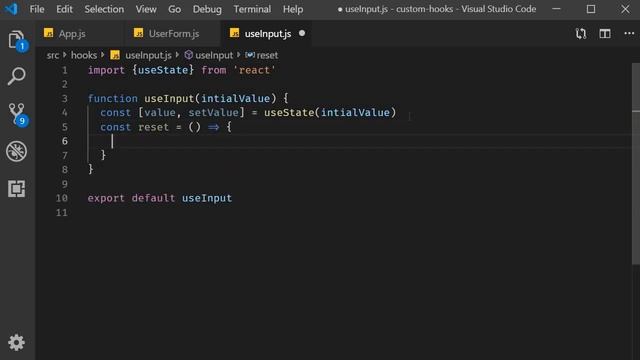Expand the hooks breadcrumb folder

(84, 55)
